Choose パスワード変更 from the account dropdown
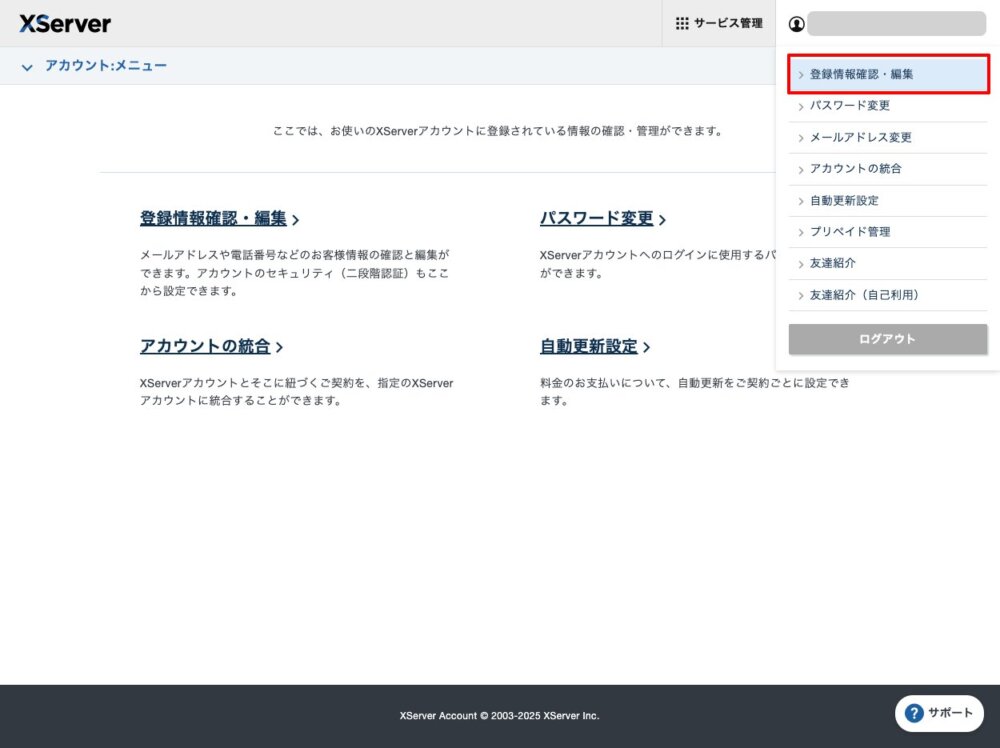 coord(849,105)
